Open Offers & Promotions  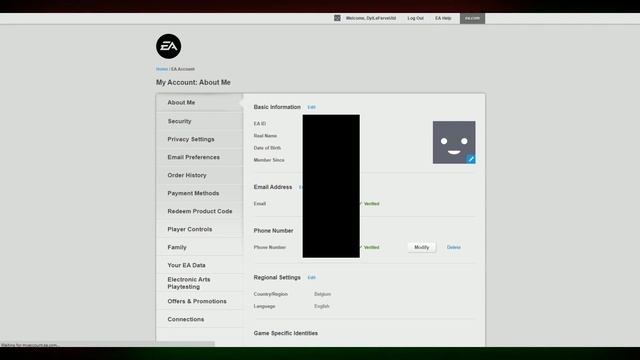point(199,301)
